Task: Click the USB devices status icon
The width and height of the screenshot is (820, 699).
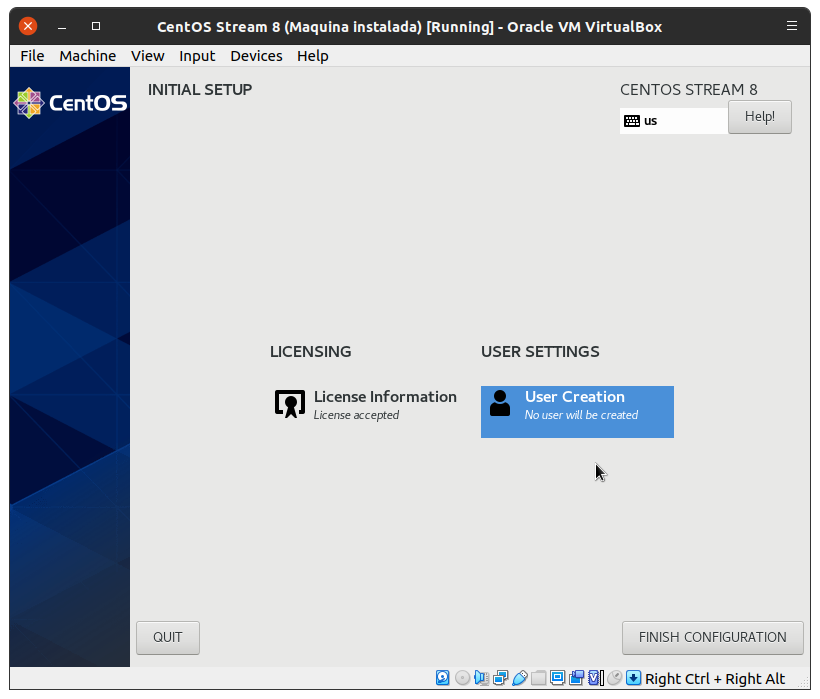Action: 519,678
